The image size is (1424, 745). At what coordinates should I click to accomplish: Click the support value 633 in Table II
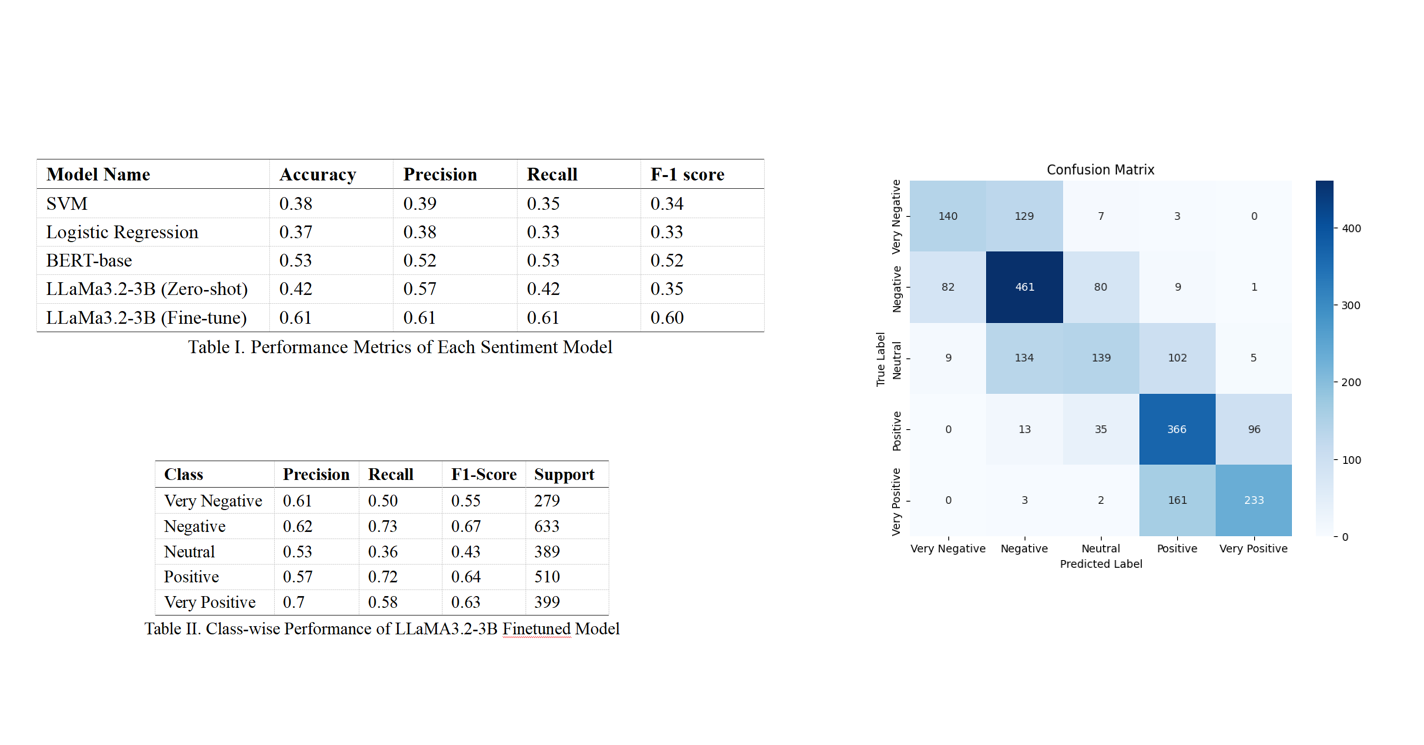point(548,526)
